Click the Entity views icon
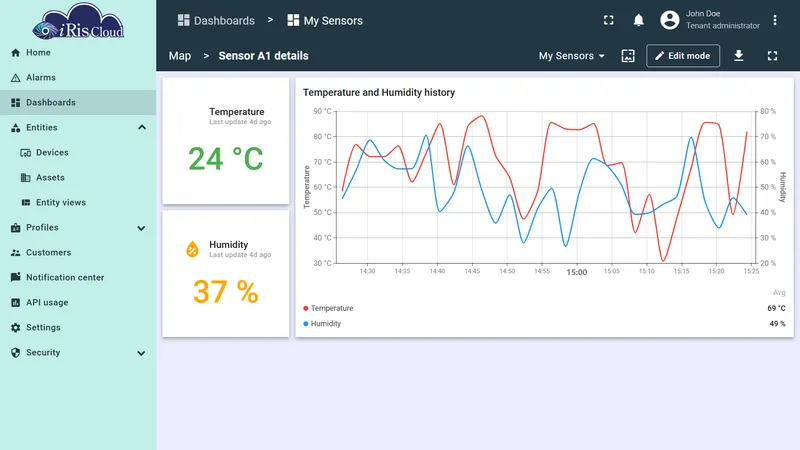The image size is (800, 450). (26, 203)
